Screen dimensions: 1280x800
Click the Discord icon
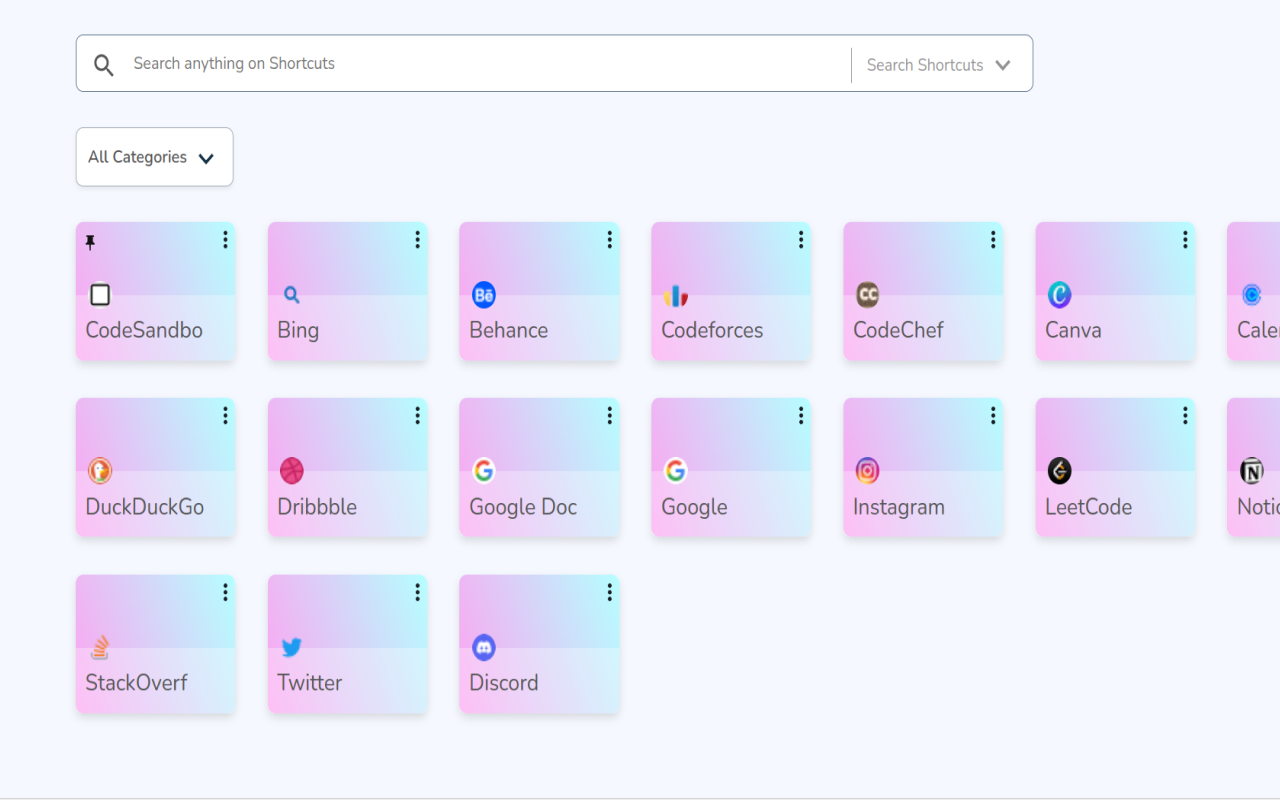pos(484,647)
